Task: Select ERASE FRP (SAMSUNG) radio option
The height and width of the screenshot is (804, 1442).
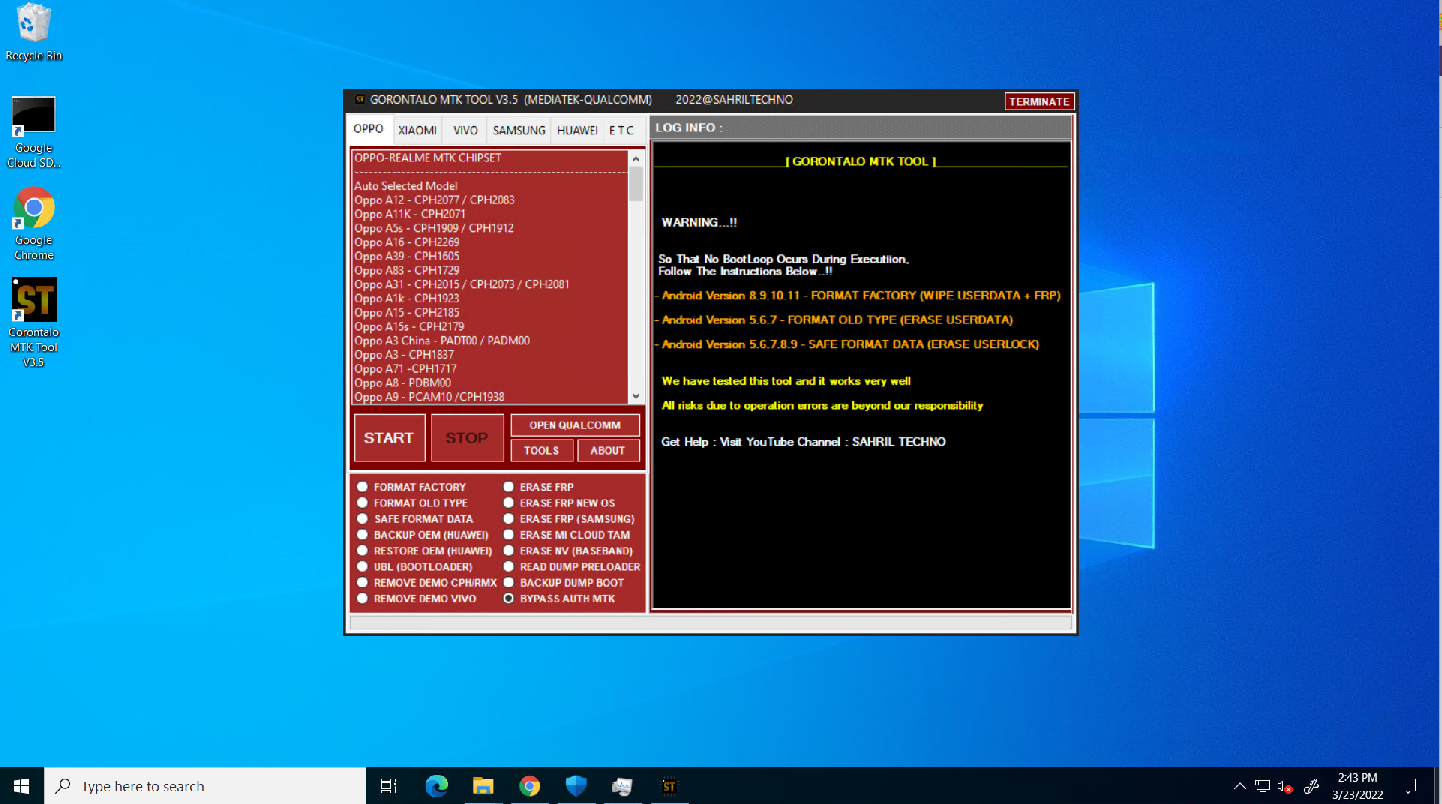Action: click(569, 519)
